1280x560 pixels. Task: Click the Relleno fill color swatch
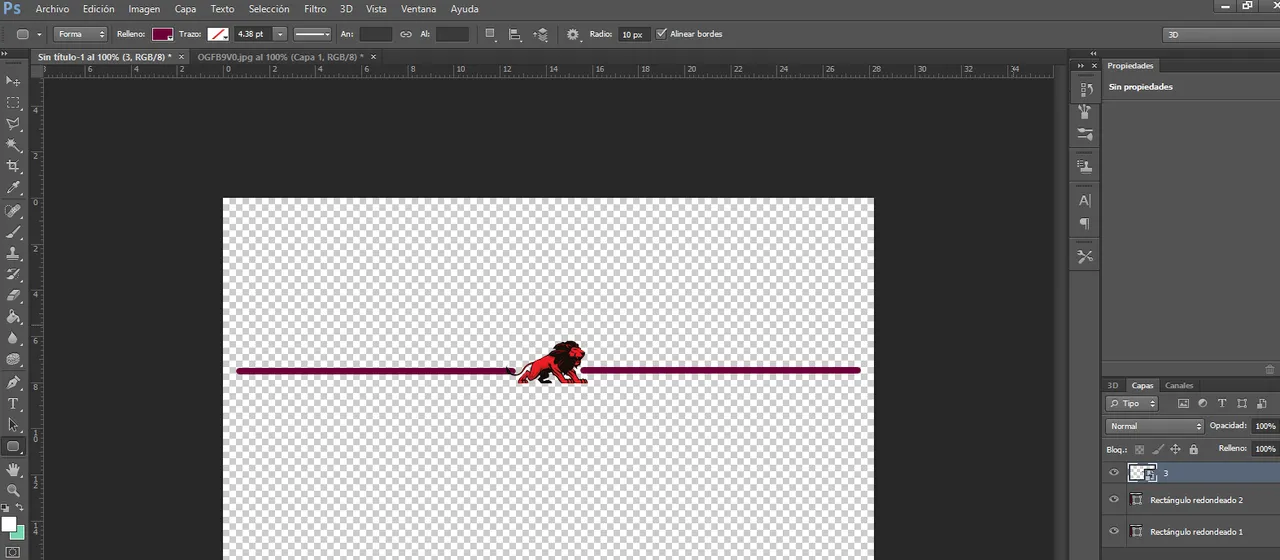162,34
